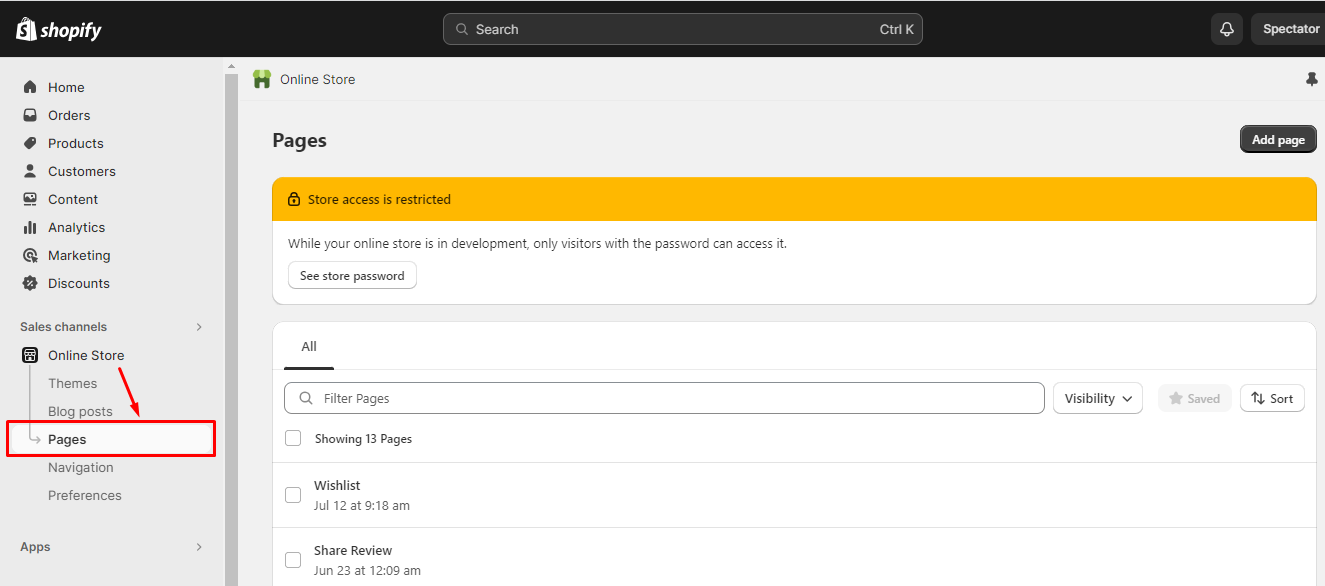Image resolution: width=1325 pixels, height=586 pixels.
Task: Expand the Apps section chevron
Action: [199, 547]
